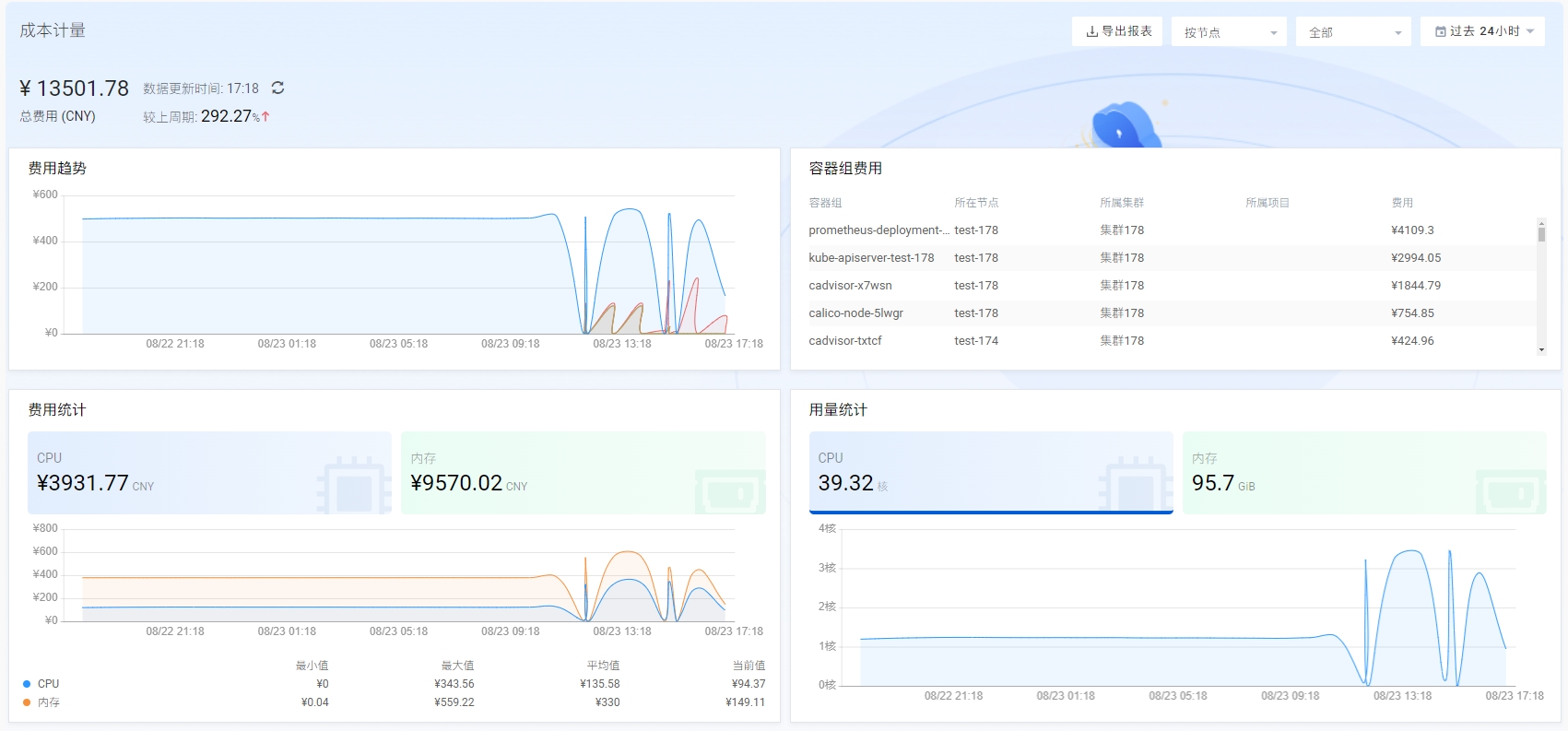Open the 全部 filter dropdown
This screenshot has width=1568, height=731.
[x=1352, y=32]
